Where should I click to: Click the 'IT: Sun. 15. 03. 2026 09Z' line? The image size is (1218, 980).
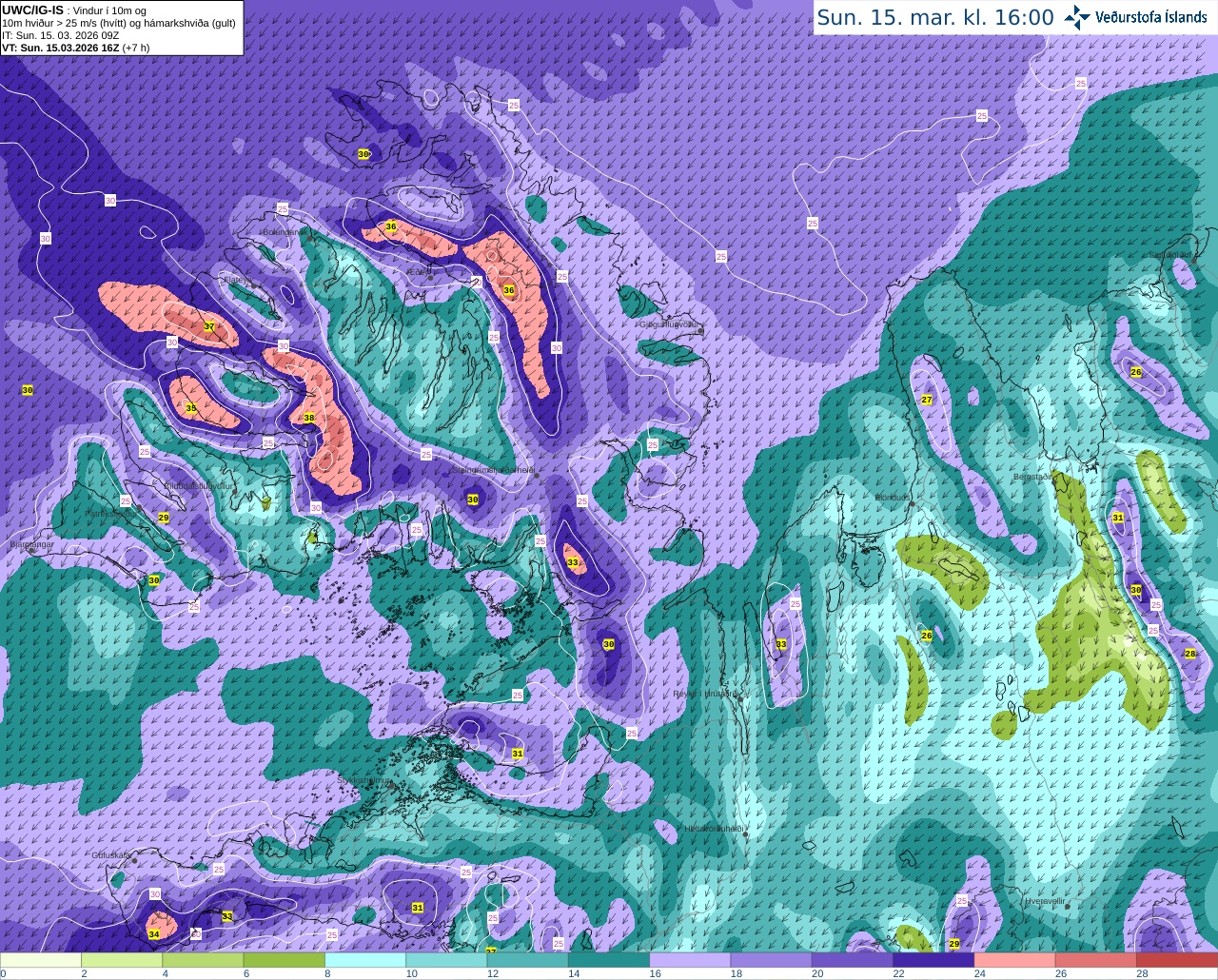(61, 35)
